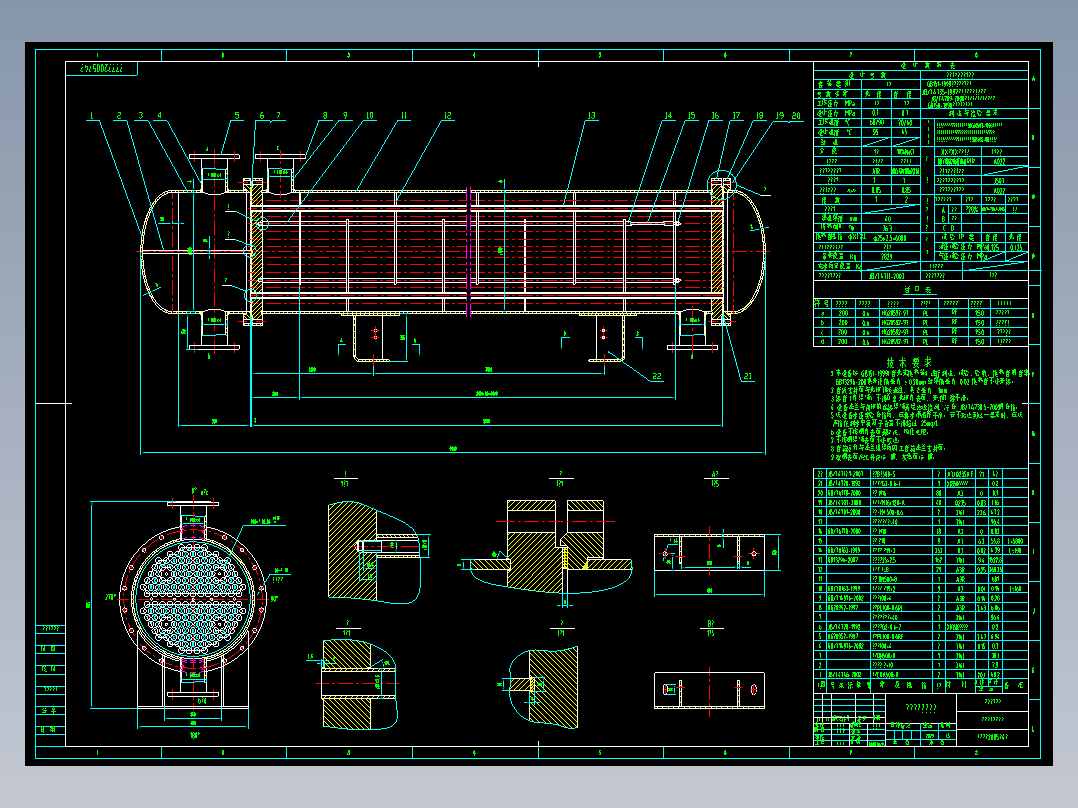Click part callout number 20
The image size is (1078, 808).
click(796, 116)
